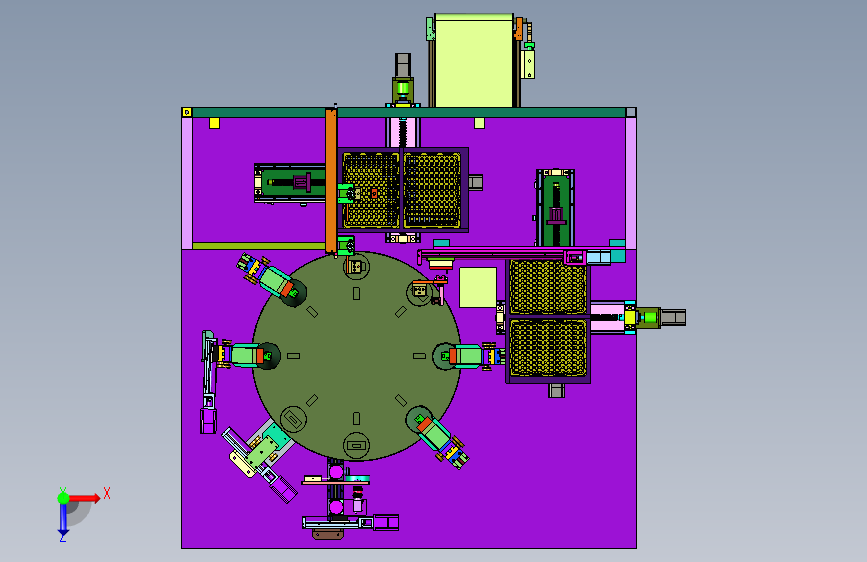Select the gray motor above the upper screw drive
The height and width of the screenshot is (562, 867).
click(403, 66)
